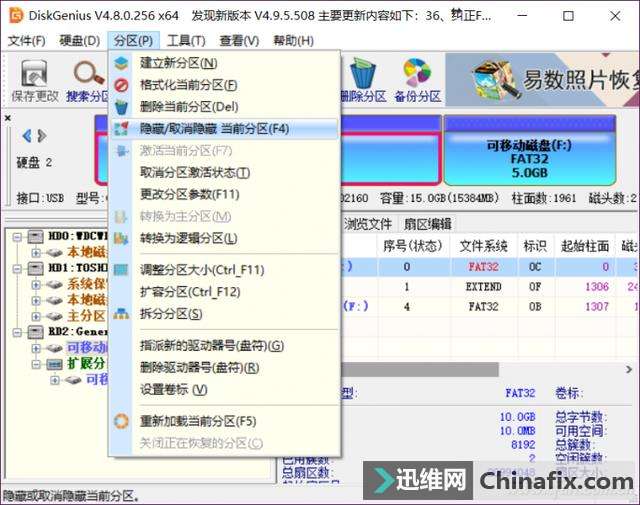Choose 建立新分区(N) from the menu

[x=224, y=63]
